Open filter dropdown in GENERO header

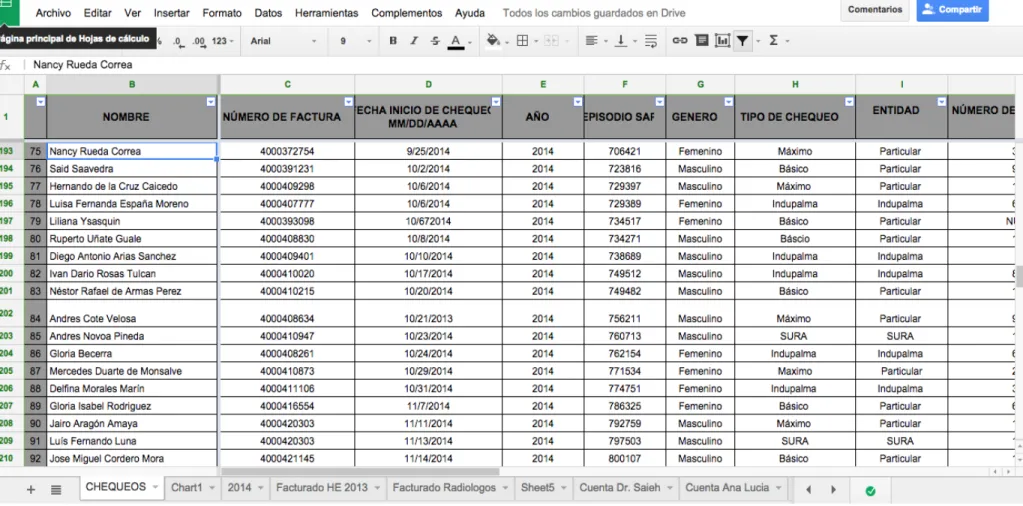[x=728, y=101]
